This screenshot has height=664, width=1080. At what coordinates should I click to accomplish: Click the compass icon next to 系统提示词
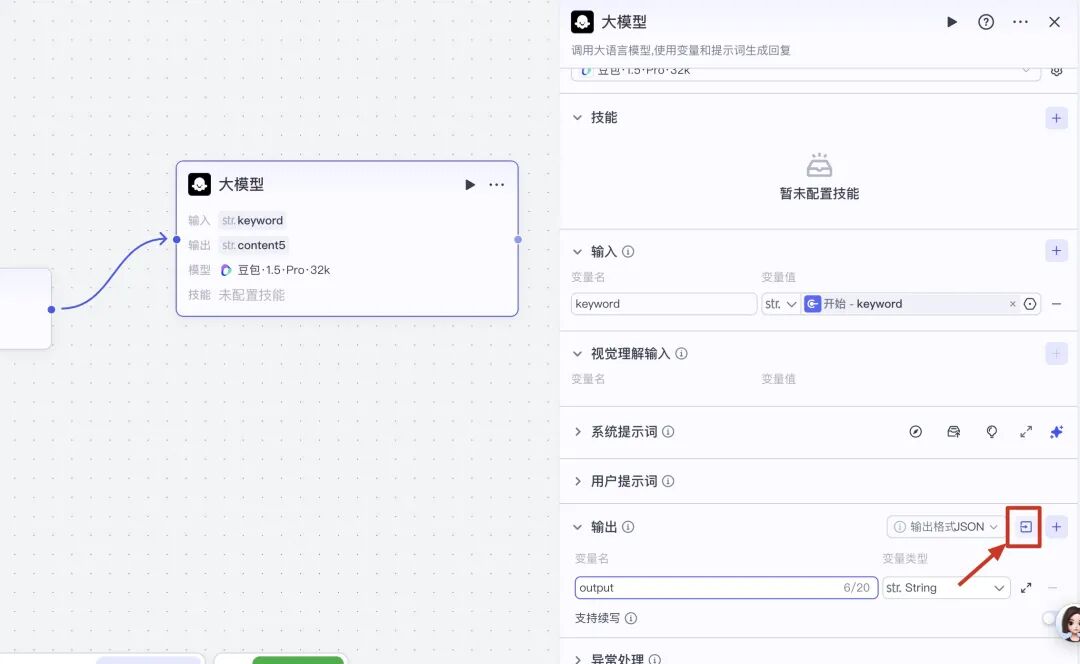click(916, 431)
